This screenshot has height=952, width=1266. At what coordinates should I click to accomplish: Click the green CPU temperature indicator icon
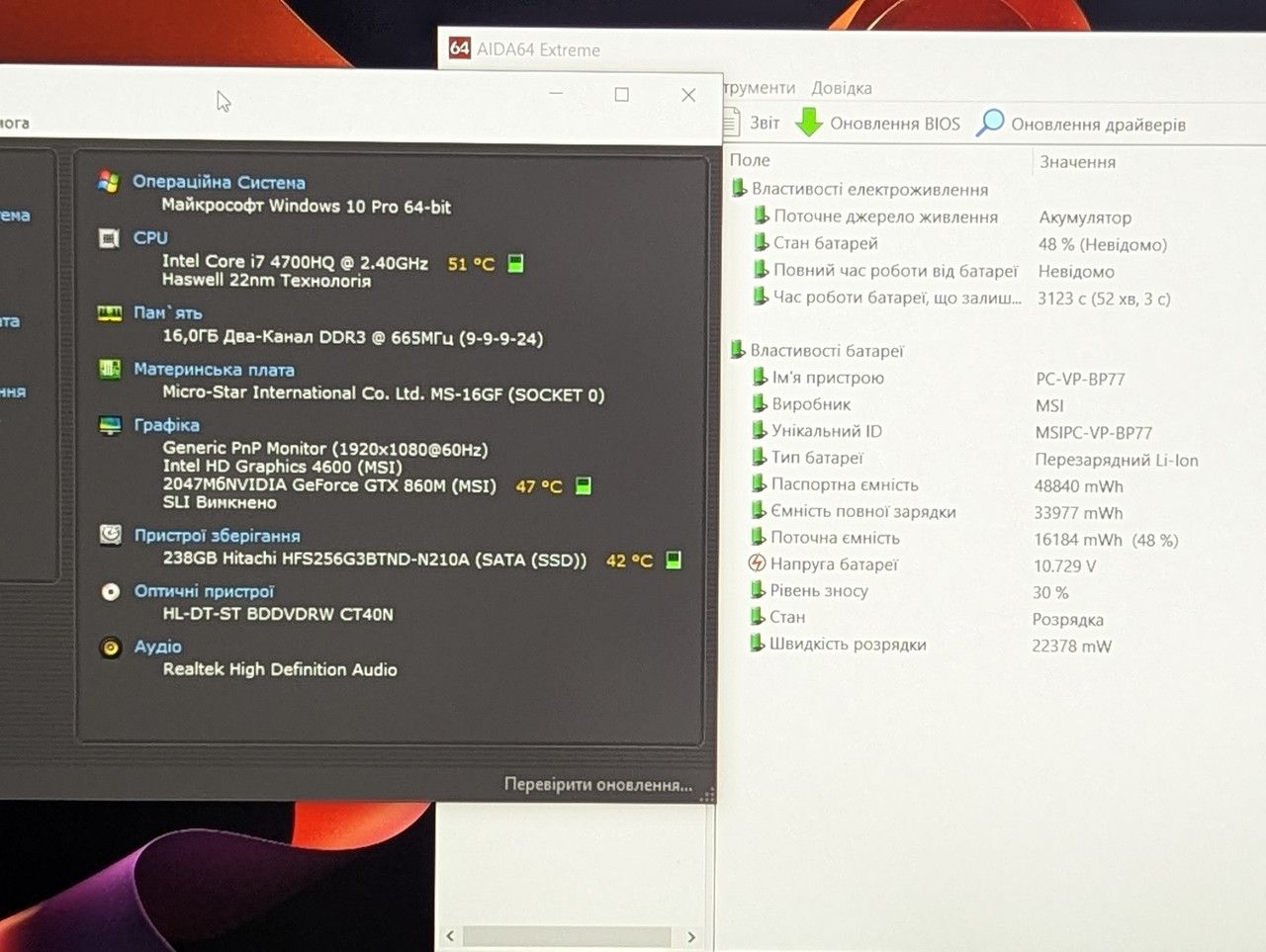pyautogui.click(x=515, y=263)
